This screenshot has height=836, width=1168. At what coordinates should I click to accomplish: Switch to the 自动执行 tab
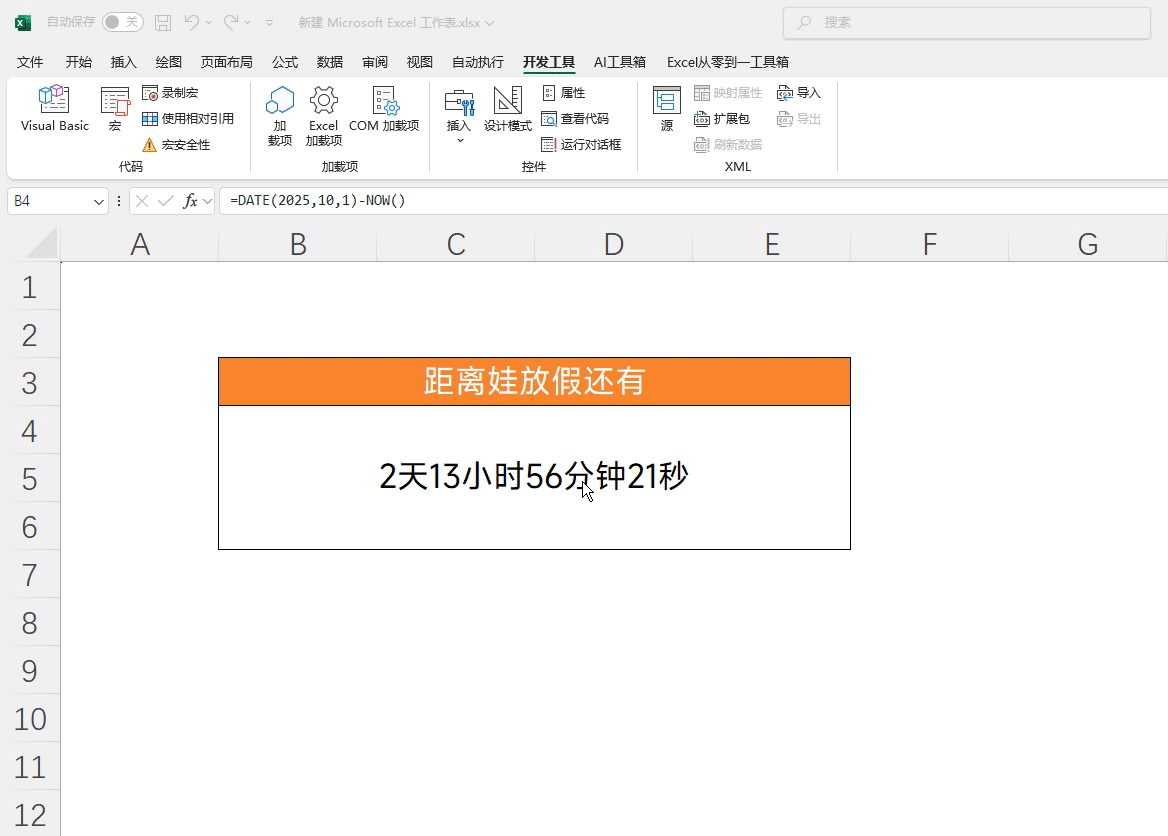(477, 62)
